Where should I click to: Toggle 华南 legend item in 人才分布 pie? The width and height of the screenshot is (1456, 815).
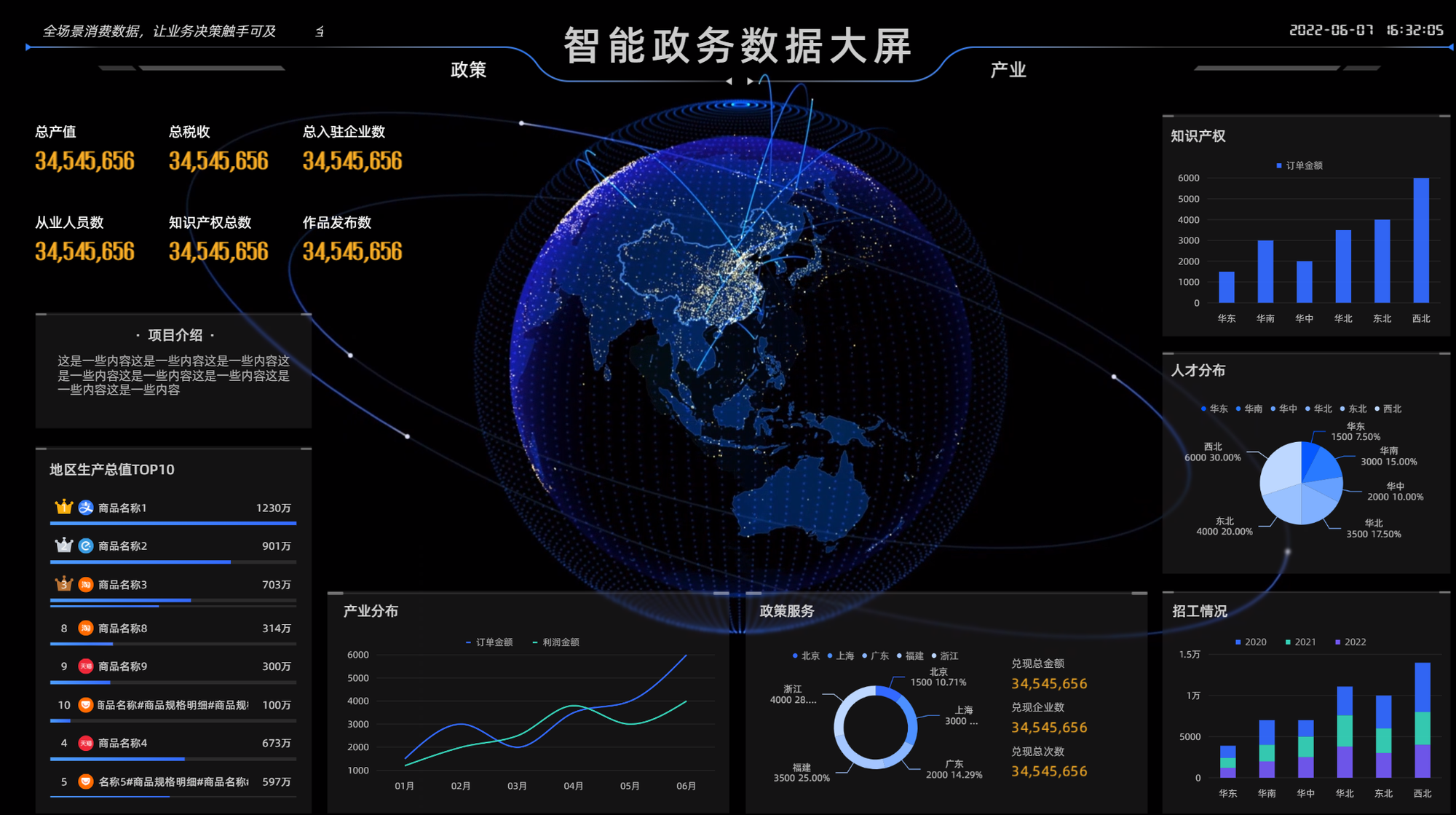pos(1249,409)
